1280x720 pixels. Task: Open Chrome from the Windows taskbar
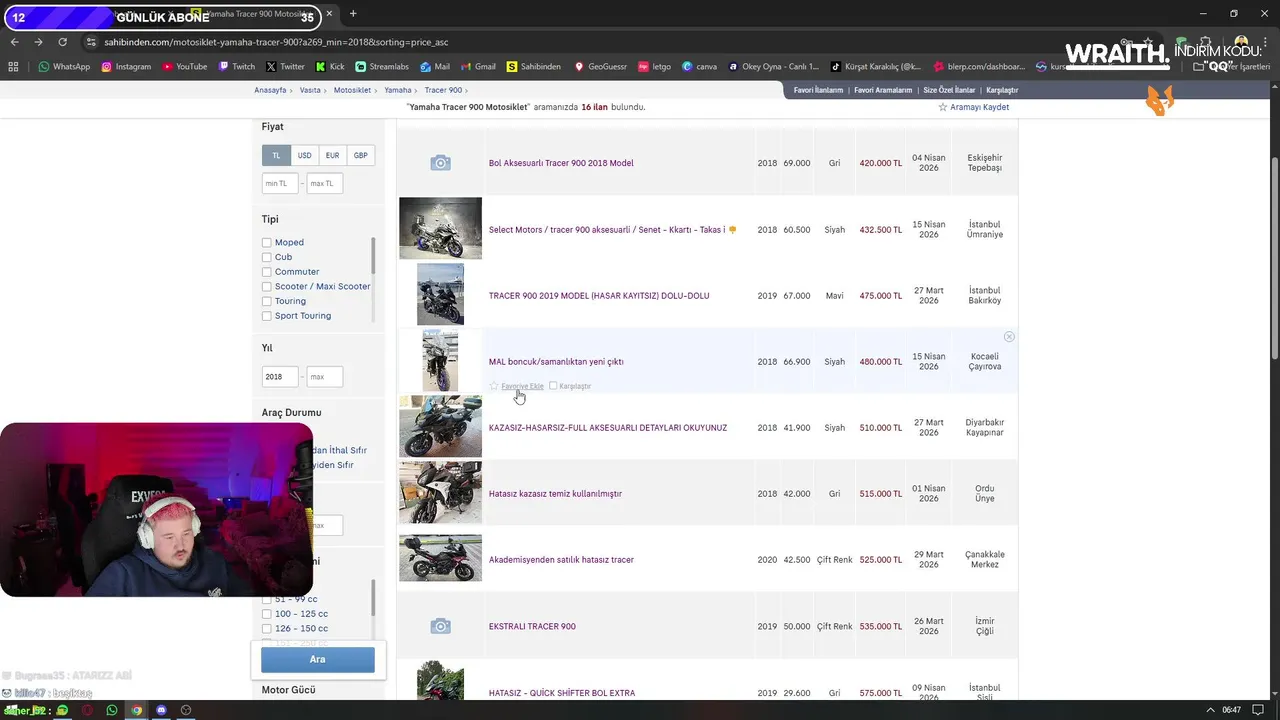137,710
